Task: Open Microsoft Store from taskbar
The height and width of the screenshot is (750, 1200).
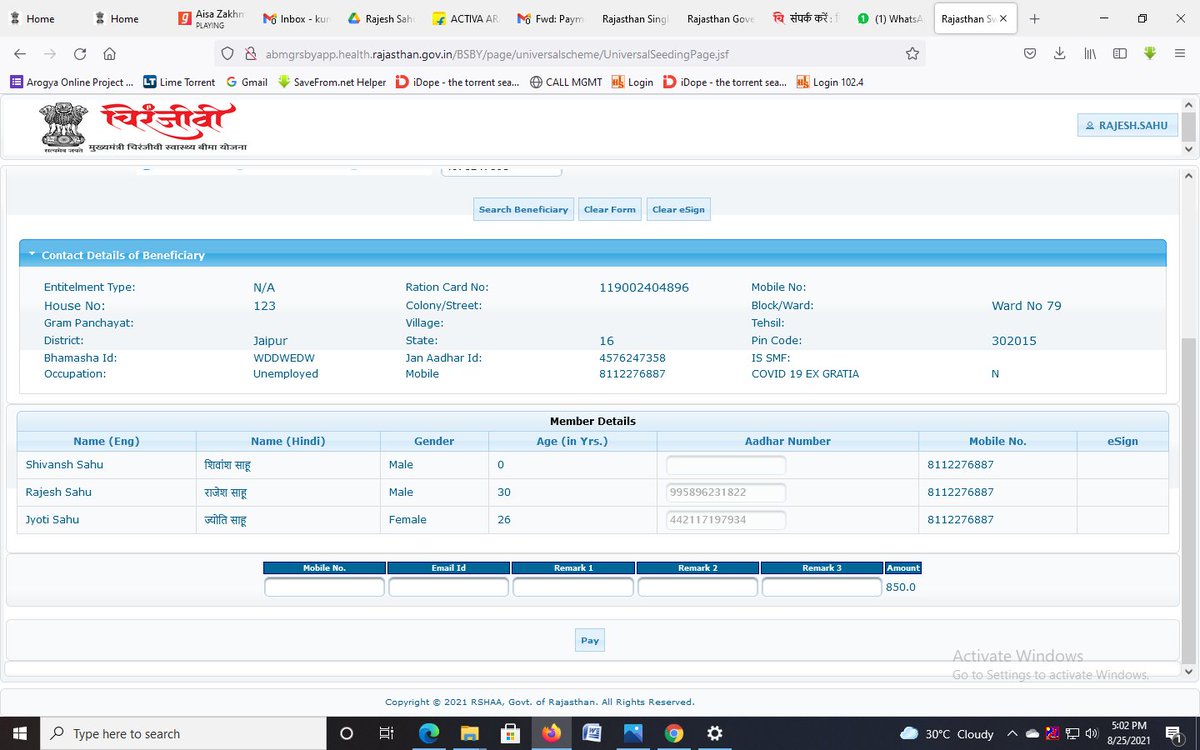Action: tap(509, 733)
